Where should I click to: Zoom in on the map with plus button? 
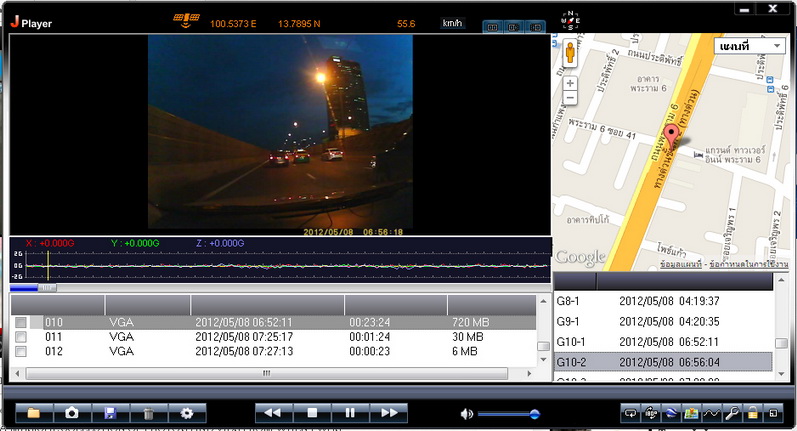pyautogui.click(x=570, y=83)
